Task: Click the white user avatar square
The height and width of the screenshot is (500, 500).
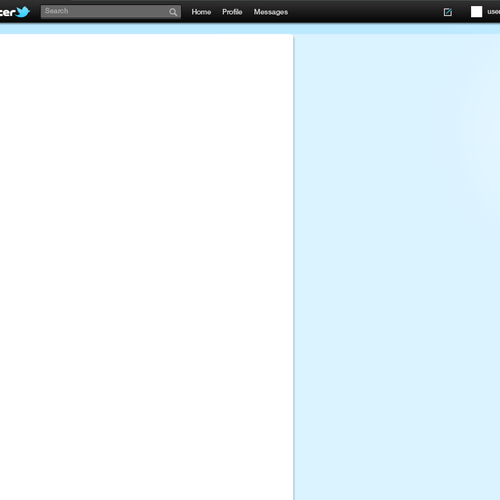Action: click(476, 12)
